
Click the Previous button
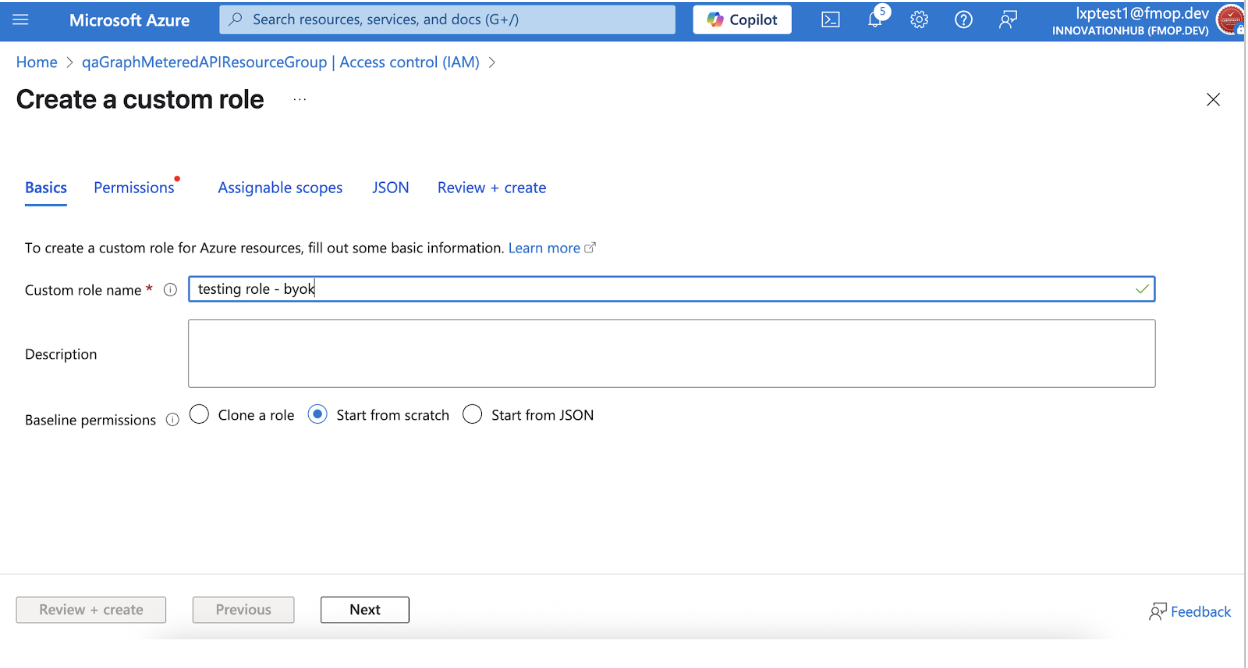tap(243, 610)
